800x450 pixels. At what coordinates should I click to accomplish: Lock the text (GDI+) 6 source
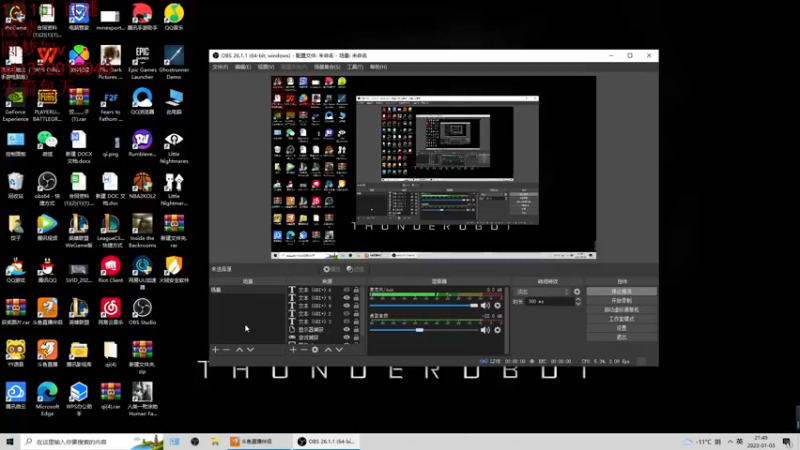[356, 290]
